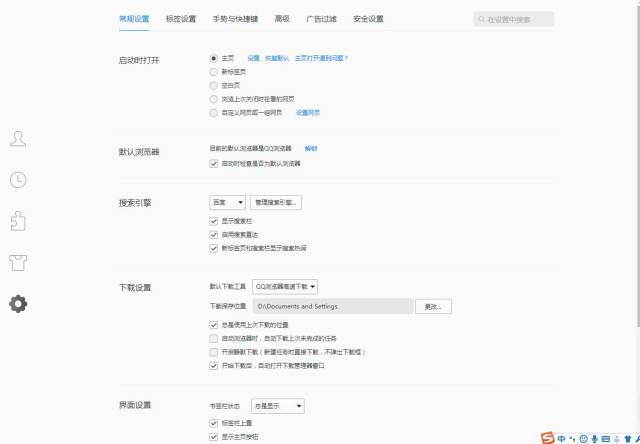
Task: Select the 新标签页 startup radio button
Action: (x=213, y=72)
